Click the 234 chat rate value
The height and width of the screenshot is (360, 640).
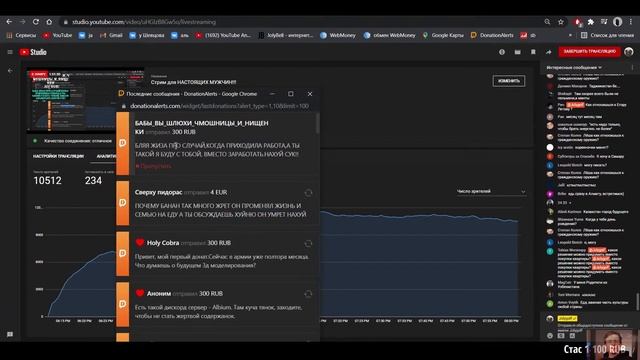point(93,180)
